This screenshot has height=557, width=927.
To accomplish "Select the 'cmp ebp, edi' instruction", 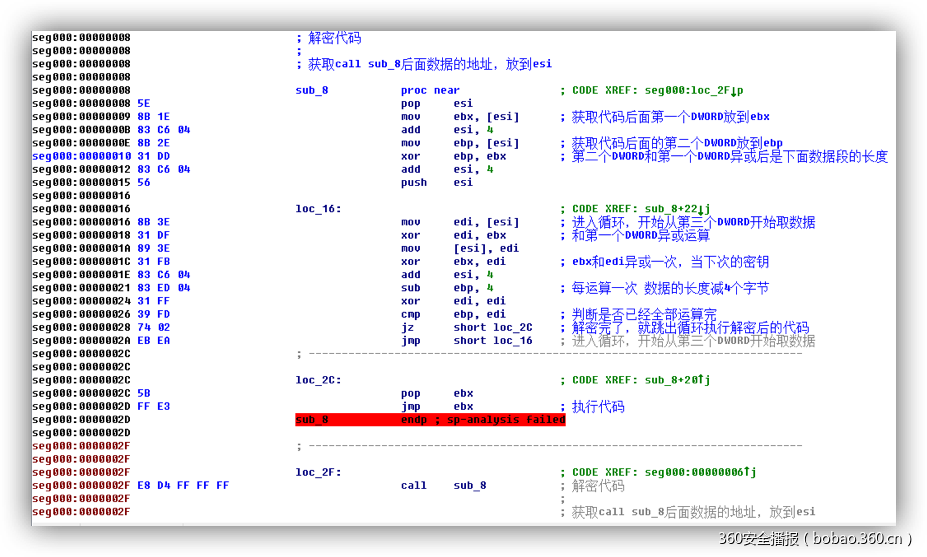I will coord(453,314).
